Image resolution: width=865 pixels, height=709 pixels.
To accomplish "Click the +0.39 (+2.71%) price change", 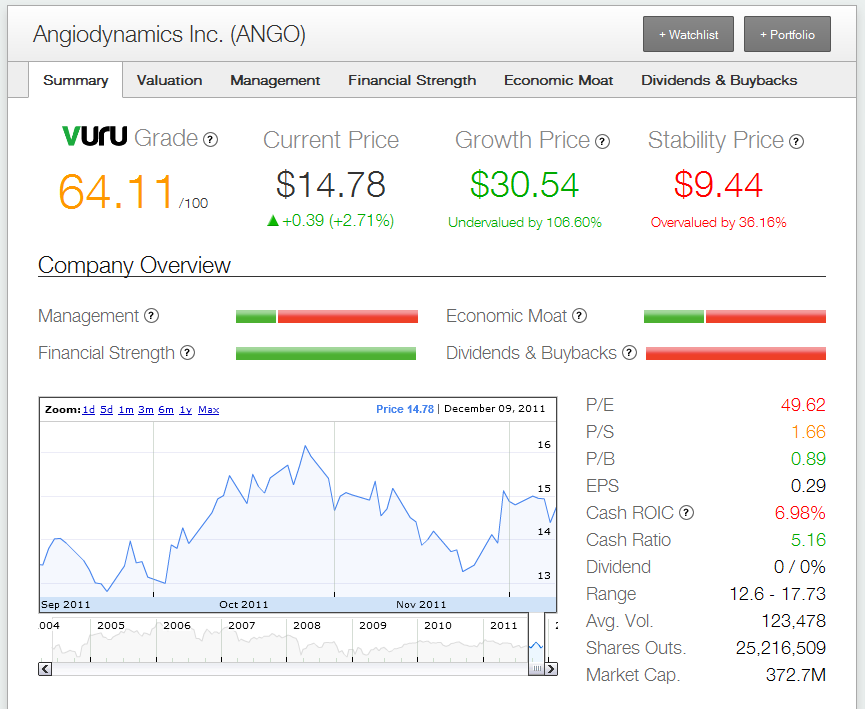I will 330,221.
